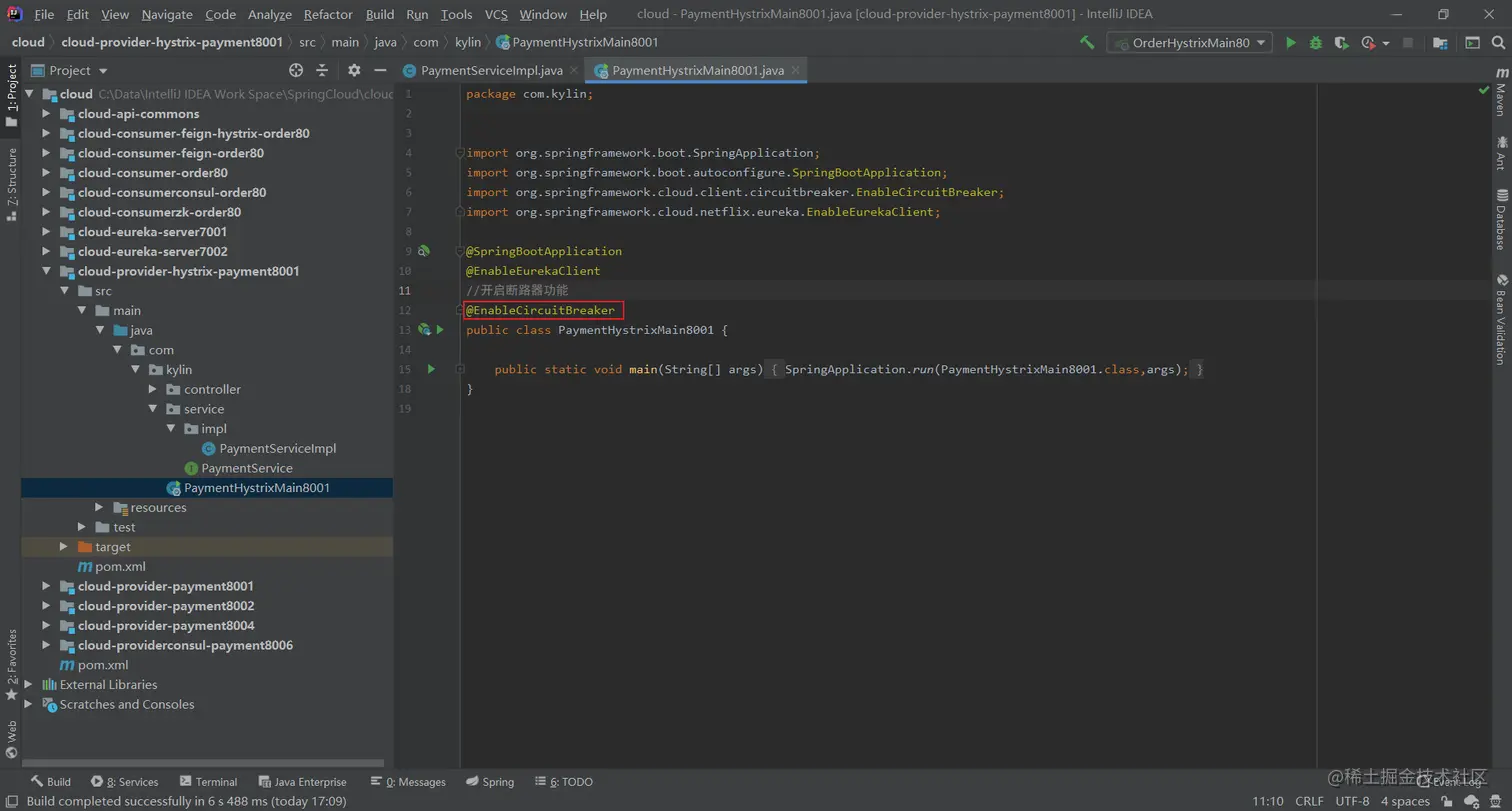
Task: Open the Maven tool window
Action: (x=1501, y=91)
